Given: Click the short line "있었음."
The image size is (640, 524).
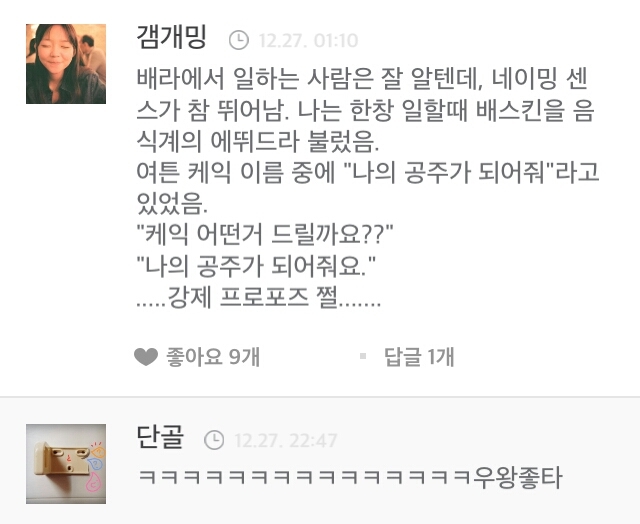Looking at the screenshot, I should (x=172, y=203).
